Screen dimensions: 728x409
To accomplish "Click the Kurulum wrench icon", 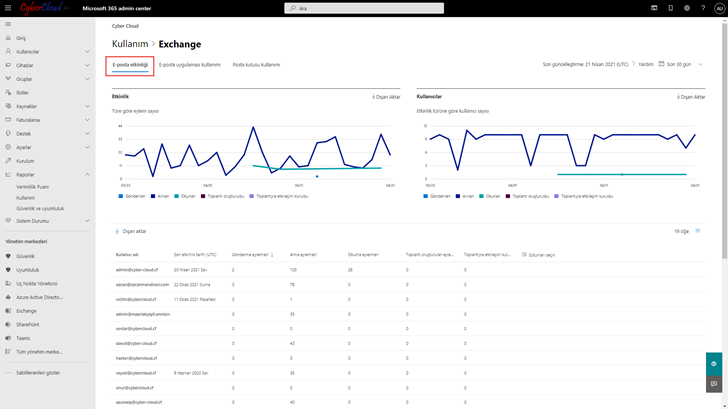I will 8,161.
